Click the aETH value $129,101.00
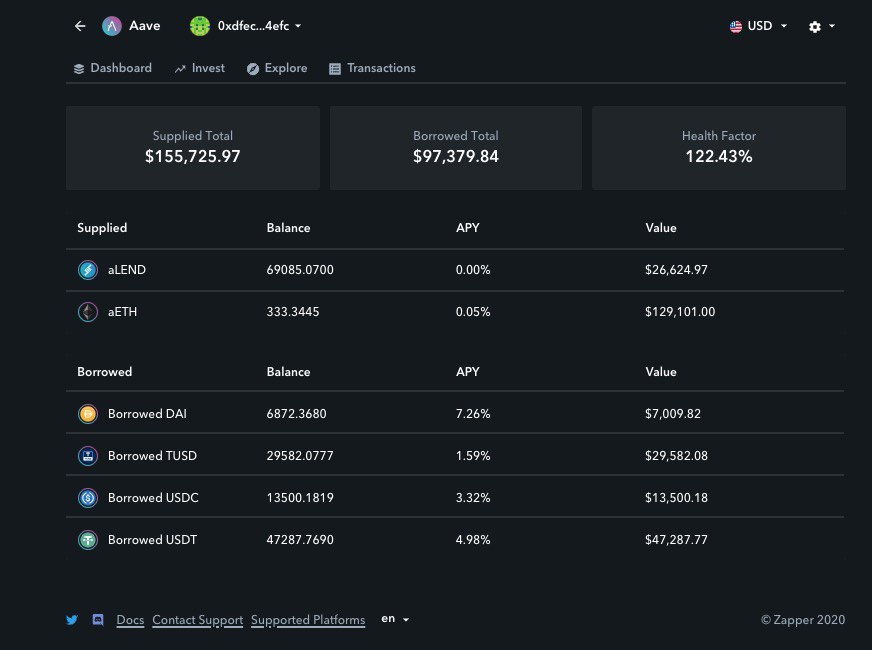 point(680,312)
